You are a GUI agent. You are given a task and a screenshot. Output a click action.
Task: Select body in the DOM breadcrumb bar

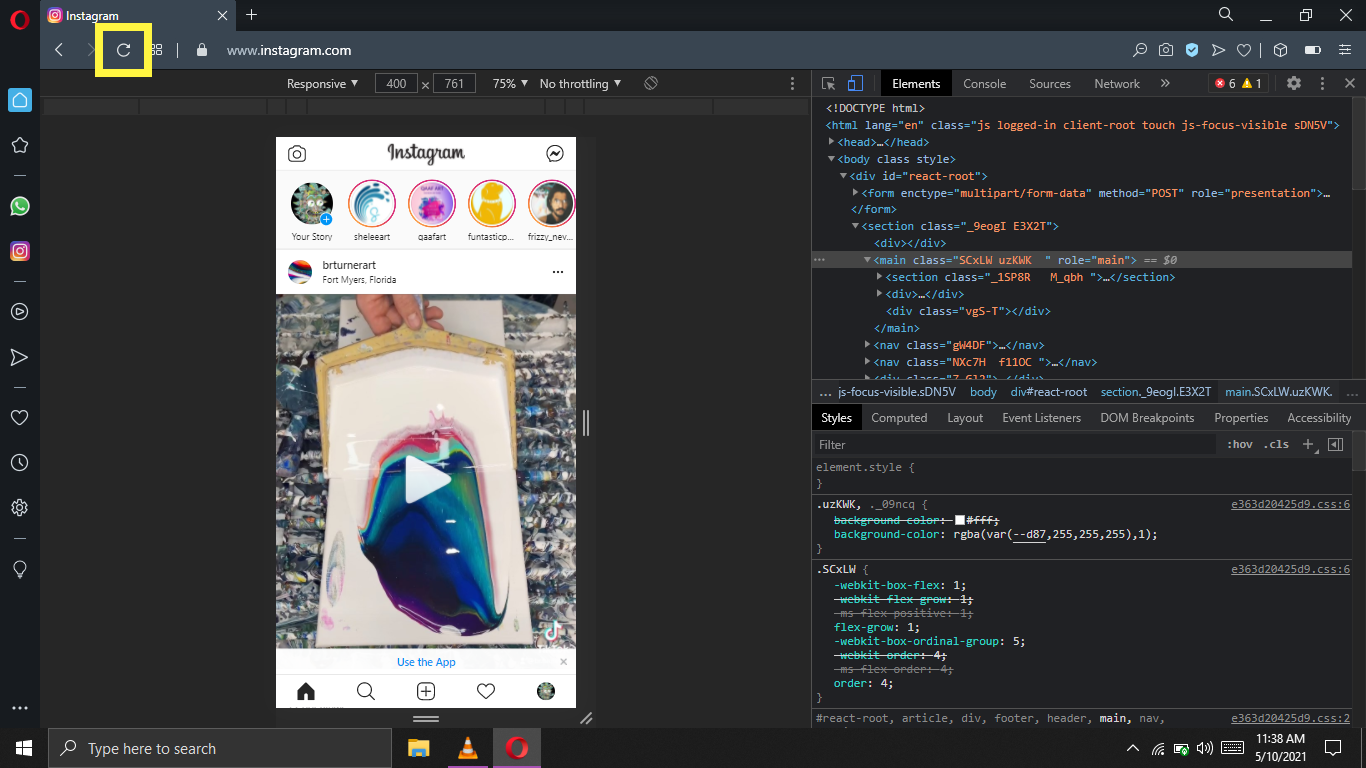tap(983, 392)
